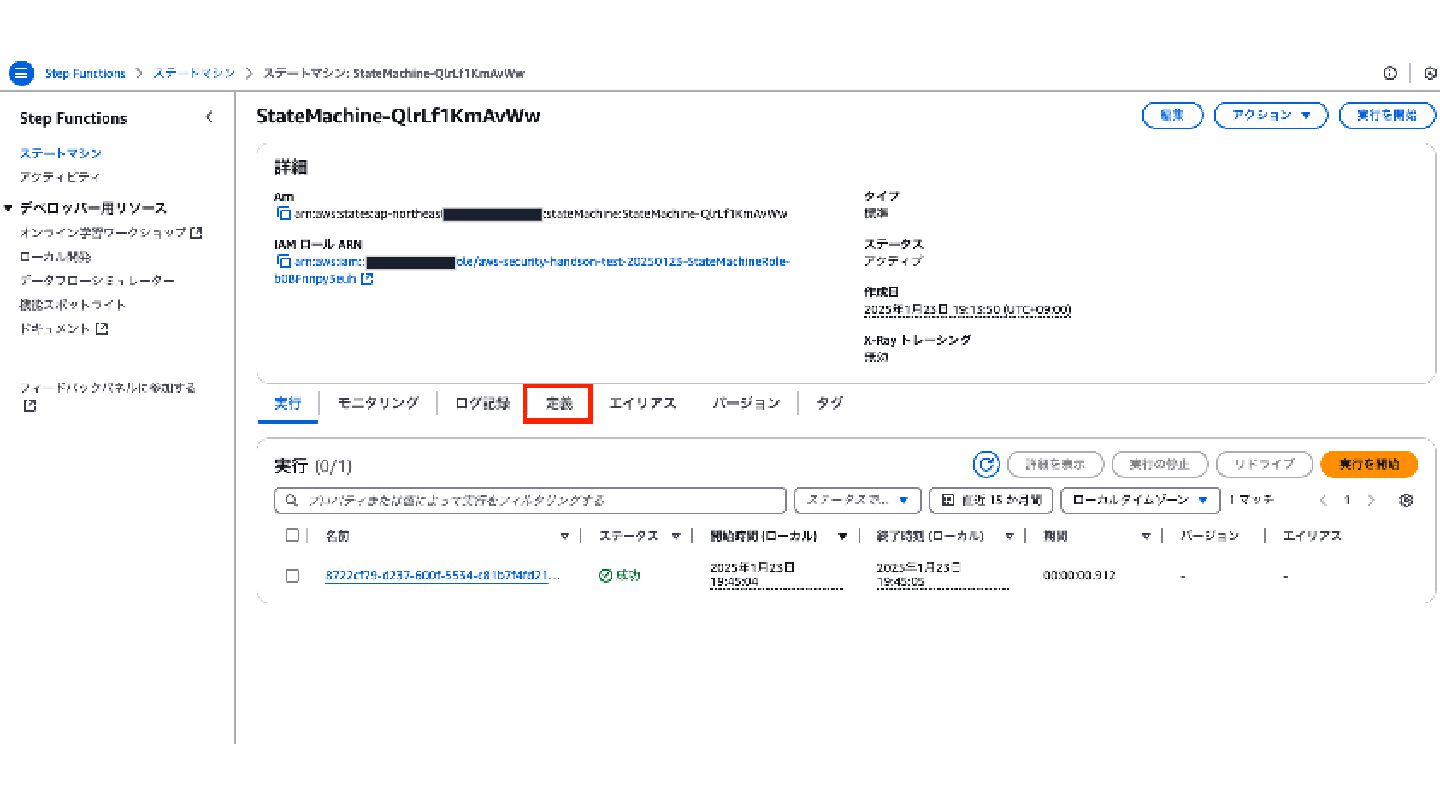Click page number 1 in pagination
The image size is (1440, 810).
click(1347, 500)
